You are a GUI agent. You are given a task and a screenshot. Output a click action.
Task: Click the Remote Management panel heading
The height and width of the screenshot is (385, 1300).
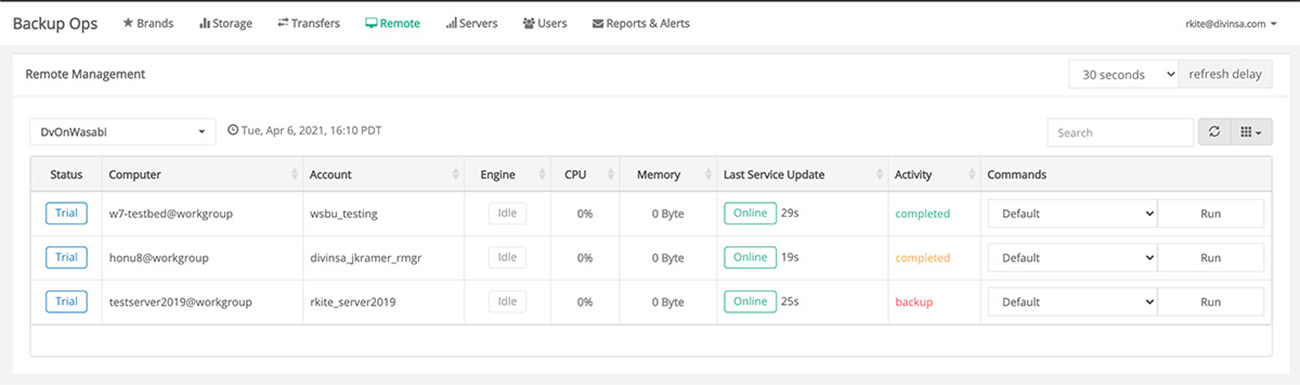(85, 74)
